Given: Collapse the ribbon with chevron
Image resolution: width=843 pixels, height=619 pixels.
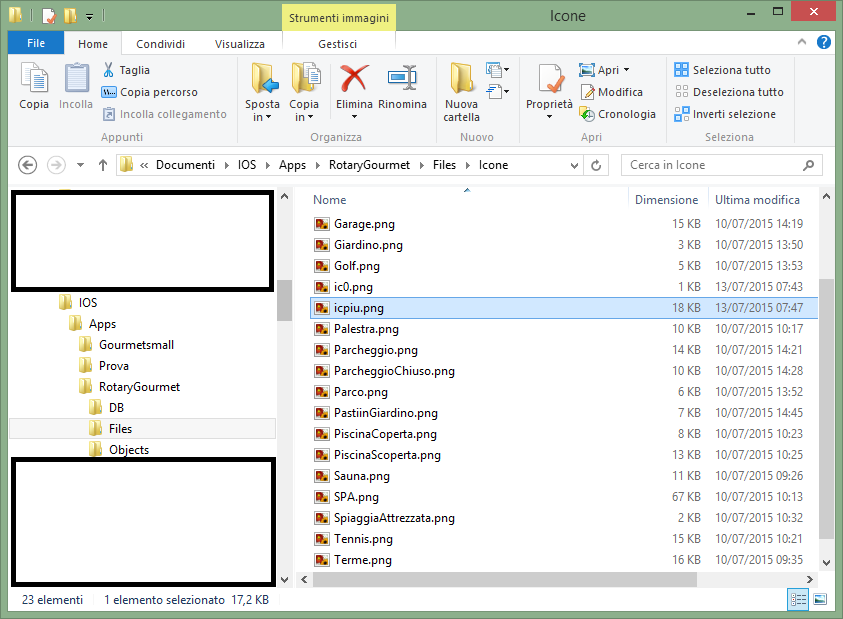Looking at the screenshot, I should pos(802,42).
